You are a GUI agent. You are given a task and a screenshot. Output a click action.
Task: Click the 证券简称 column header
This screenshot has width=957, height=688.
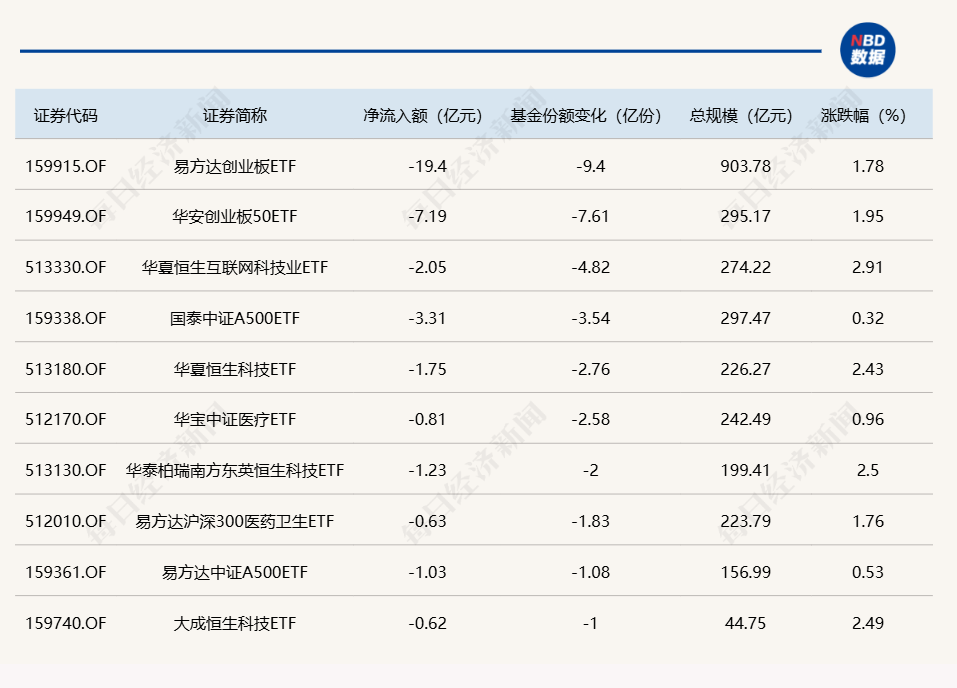[235, 116]
